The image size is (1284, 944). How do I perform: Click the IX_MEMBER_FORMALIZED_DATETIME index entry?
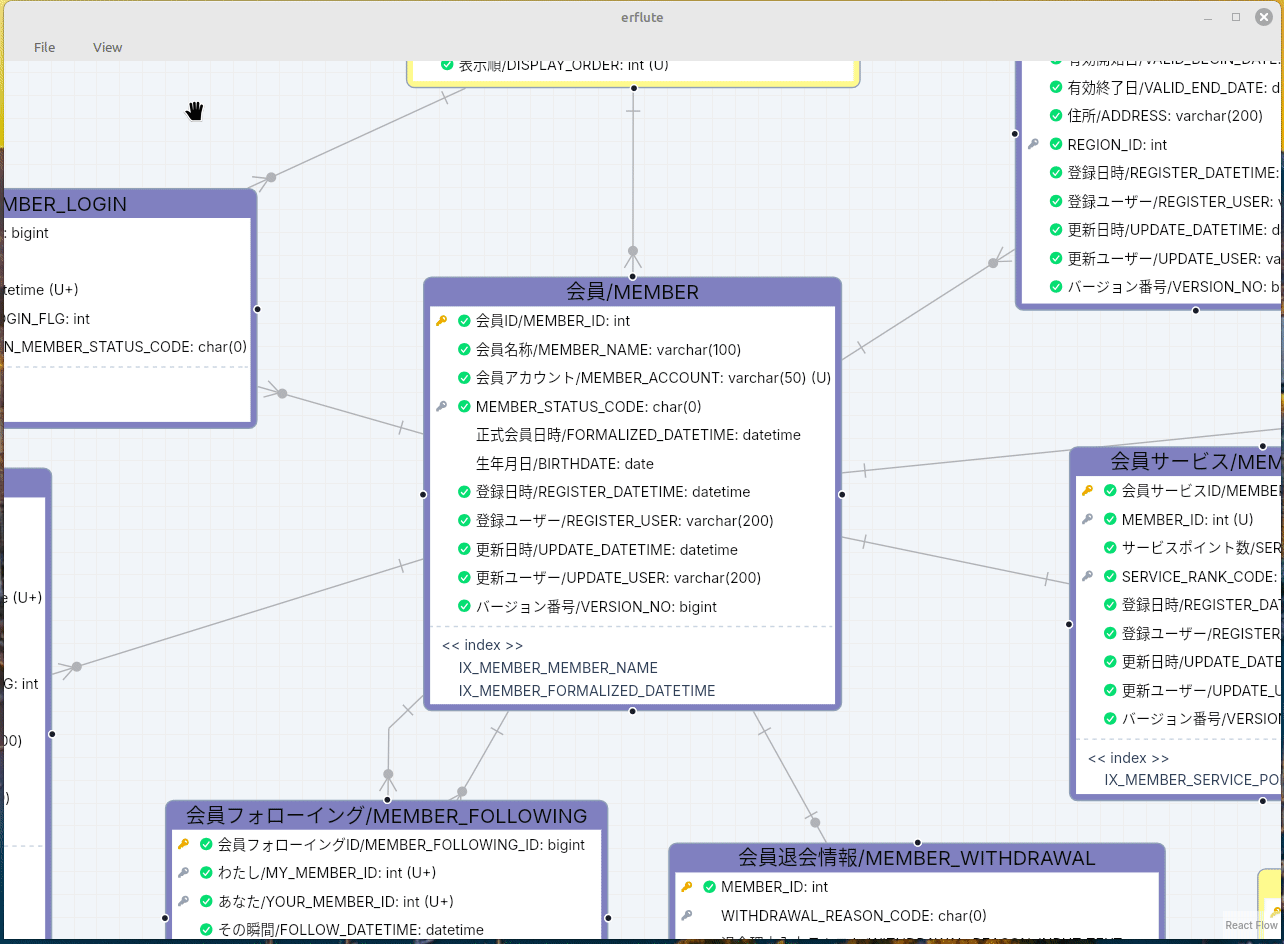(587, 691)
